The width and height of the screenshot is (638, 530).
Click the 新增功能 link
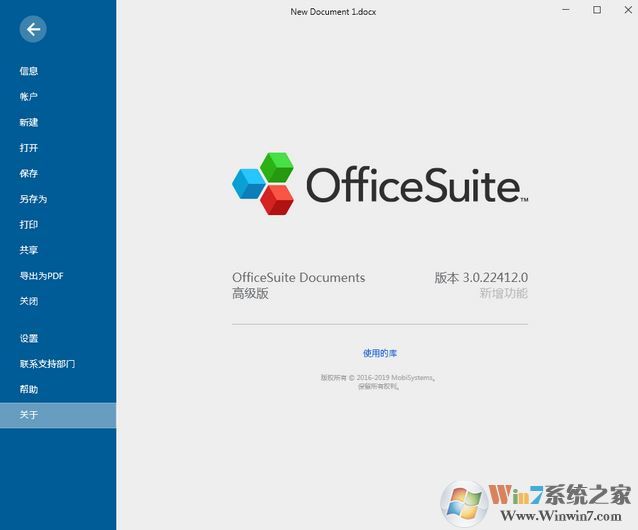tap(503, 293)
